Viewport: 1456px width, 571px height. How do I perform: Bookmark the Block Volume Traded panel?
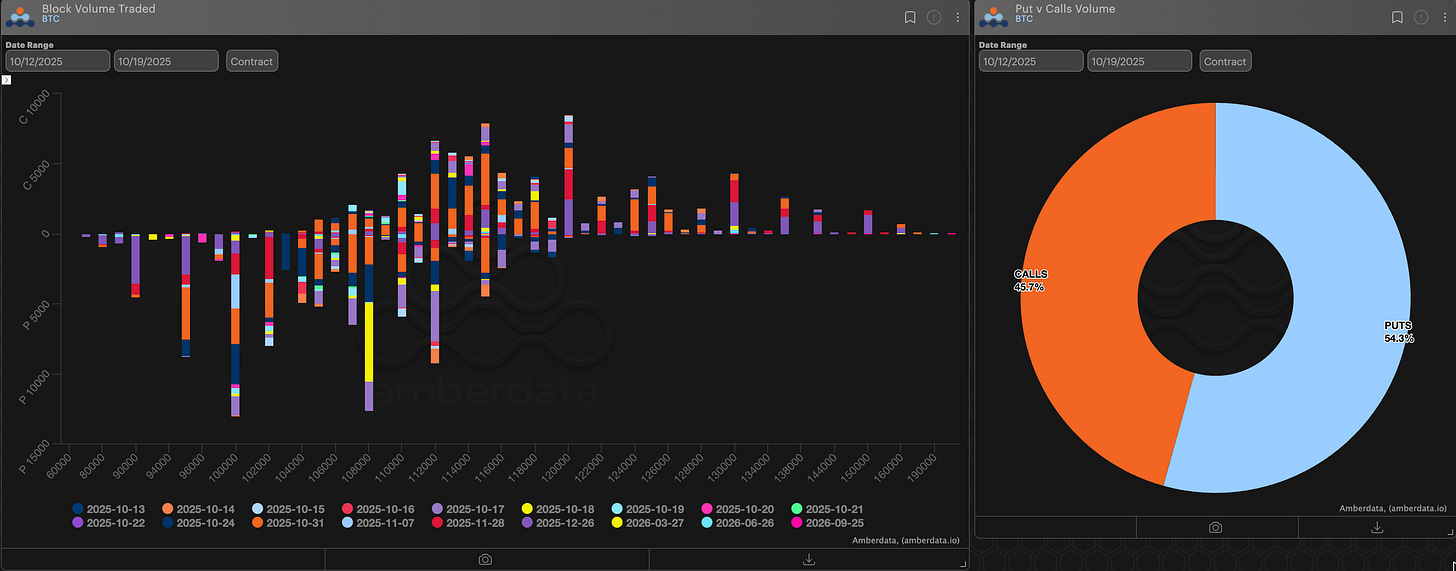(910, 17)
